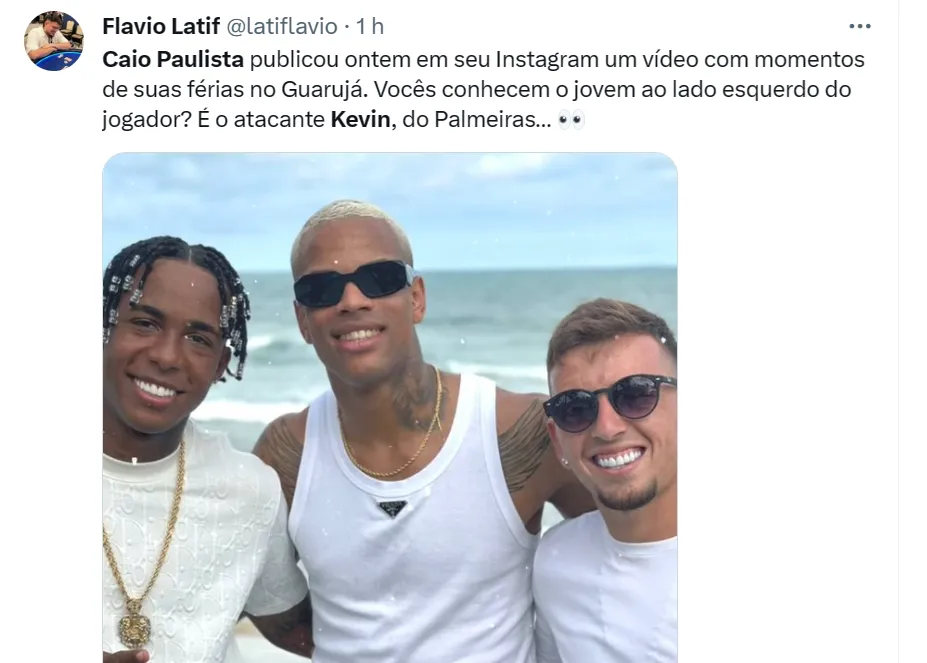Screen dimensions: 927x663
Task: Click the gold medallion pendant in photo
Action: [135, 623]
